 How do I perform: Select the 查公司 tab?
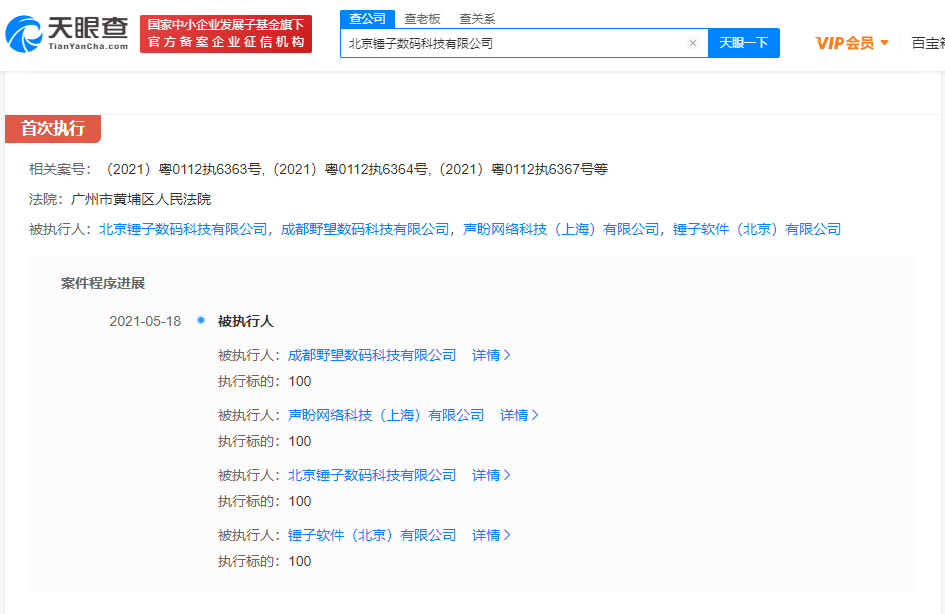pos(367,19)
